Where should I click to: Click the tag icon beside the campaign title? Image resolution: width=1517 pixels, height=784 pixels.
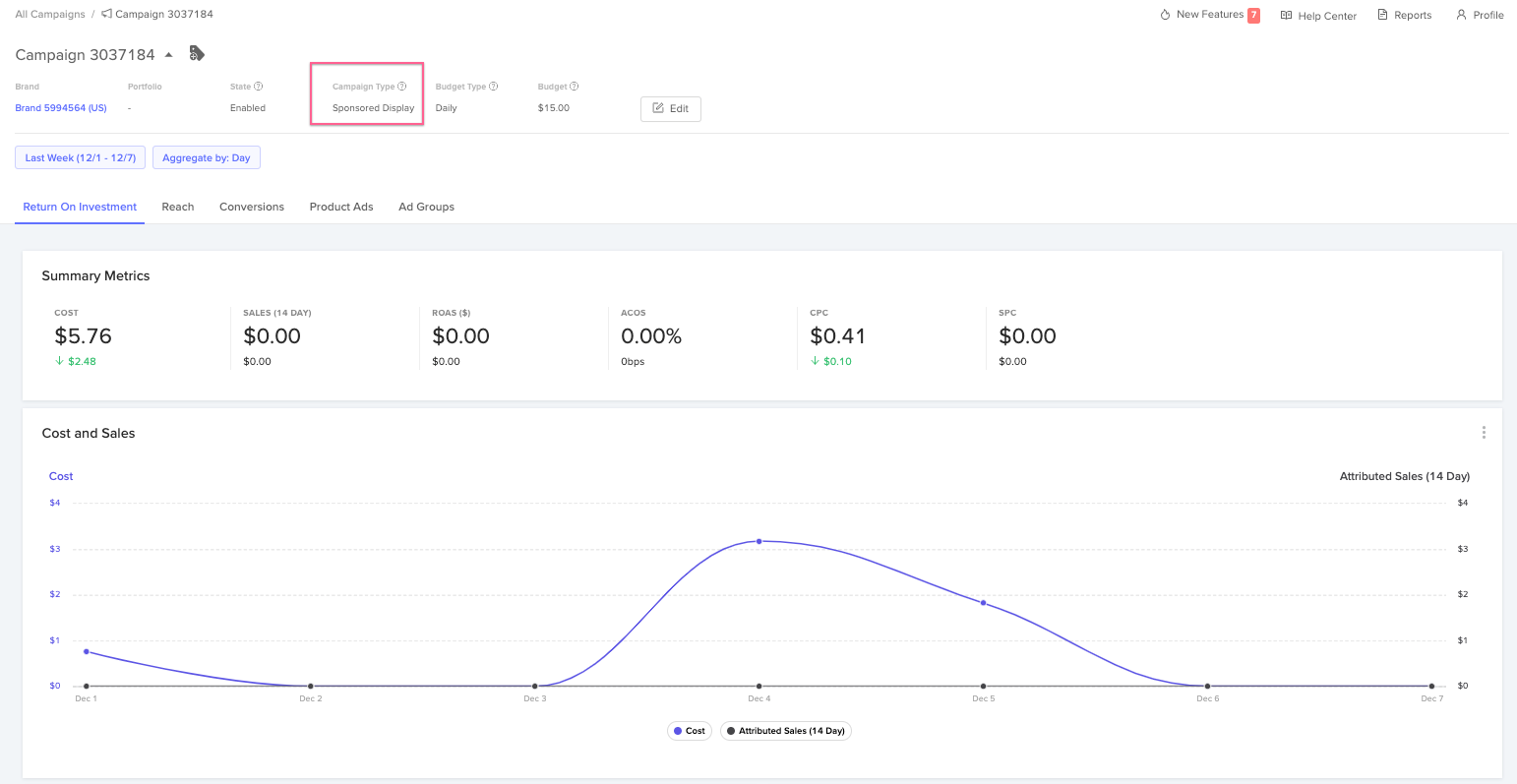click(197, 53)
